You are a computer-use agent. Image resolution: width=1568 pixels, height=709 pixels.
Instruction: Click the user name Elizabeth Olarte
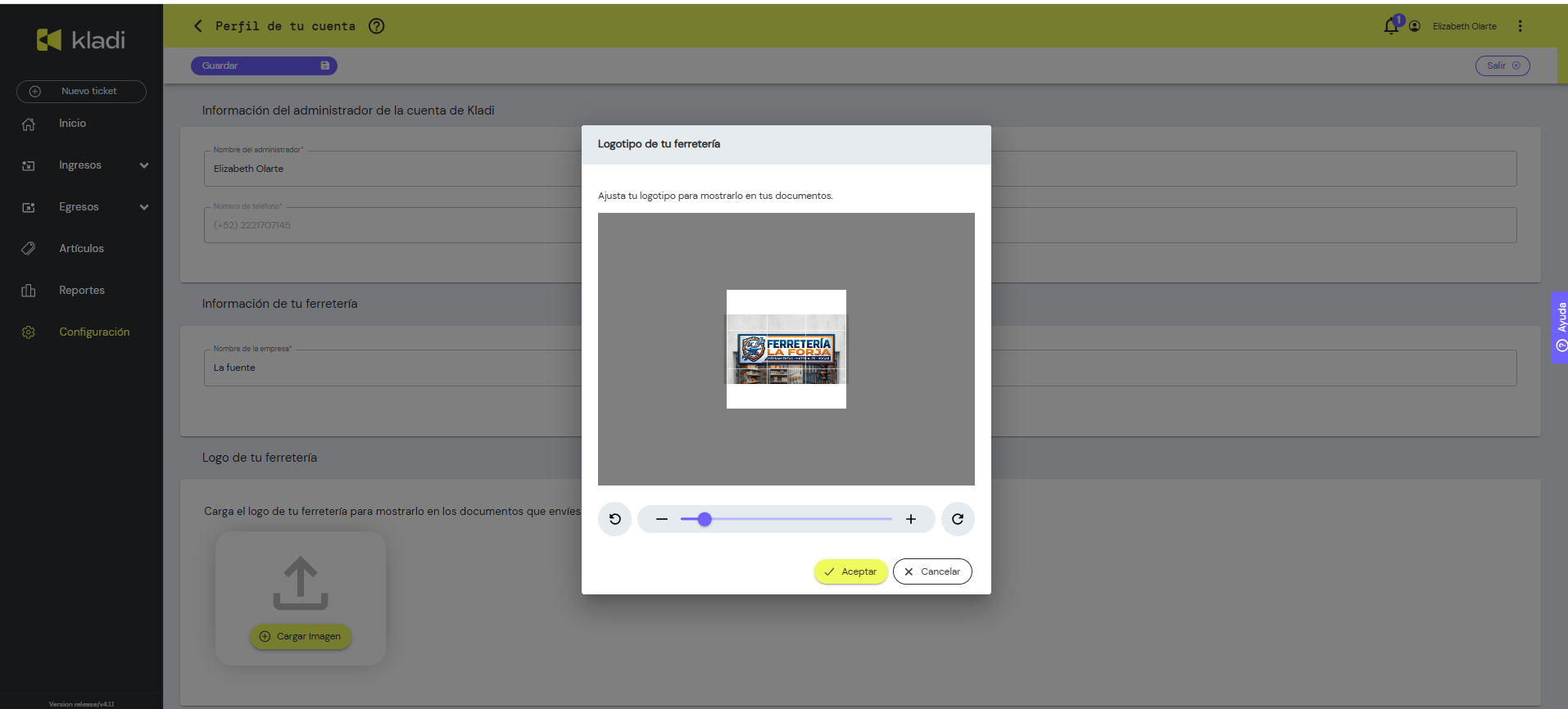click(1465, 26)
